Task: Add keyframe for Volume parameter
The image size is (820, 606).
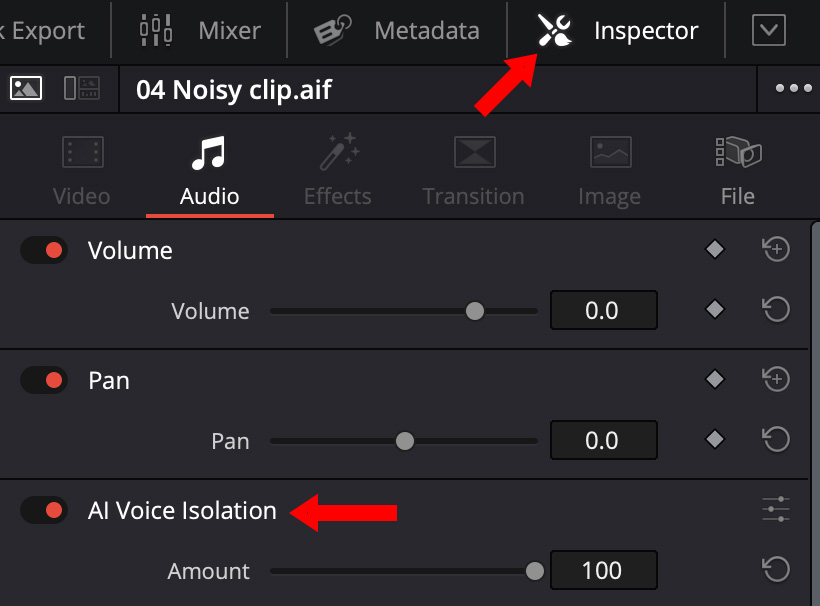Action: pos(714,310)
